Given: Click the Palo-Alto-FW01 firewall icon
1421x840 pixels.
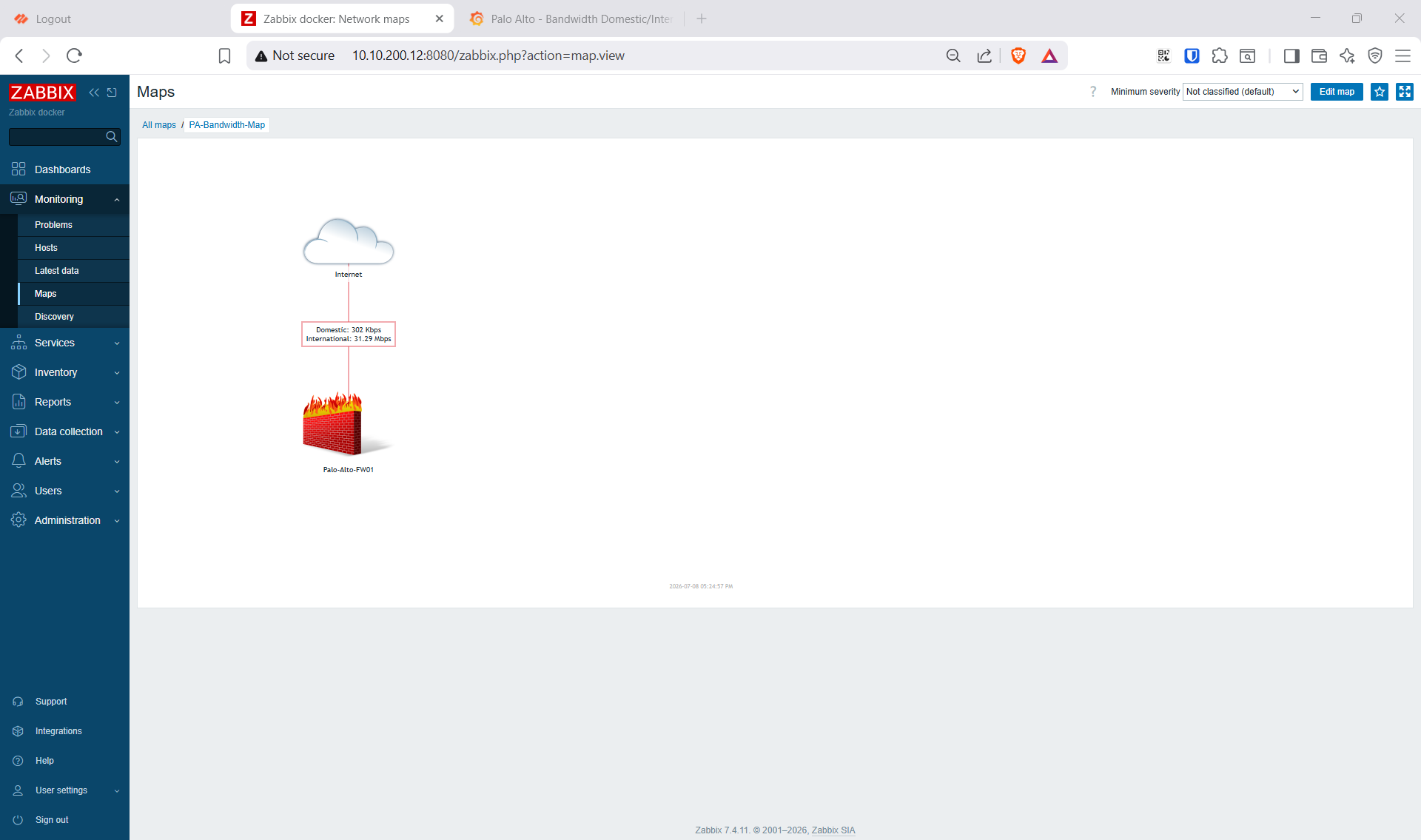Looking at the screenshot, I should [348, 423].
